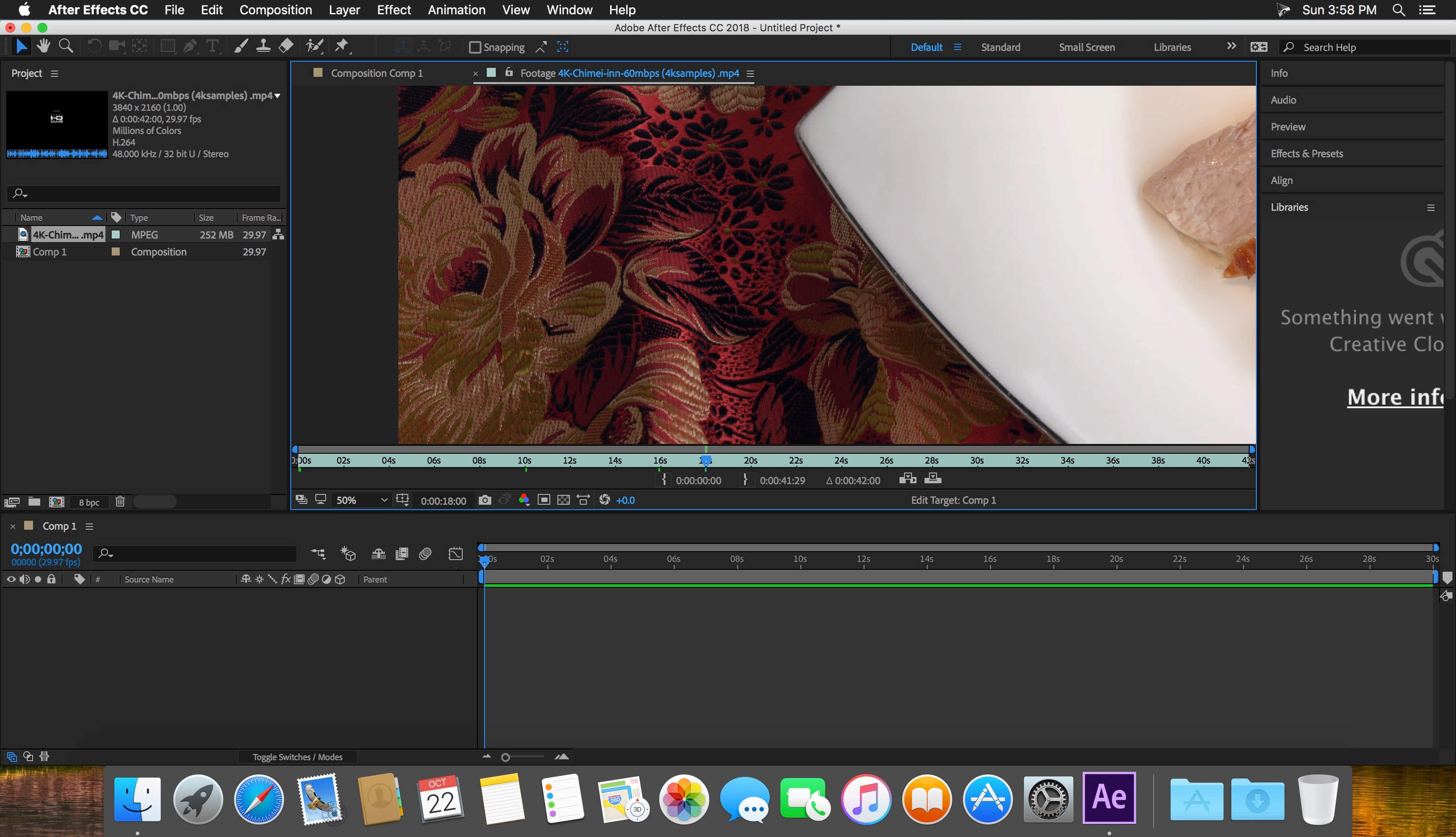
Task: Click the Effects and Presets panel icon
Action: 1307,153
